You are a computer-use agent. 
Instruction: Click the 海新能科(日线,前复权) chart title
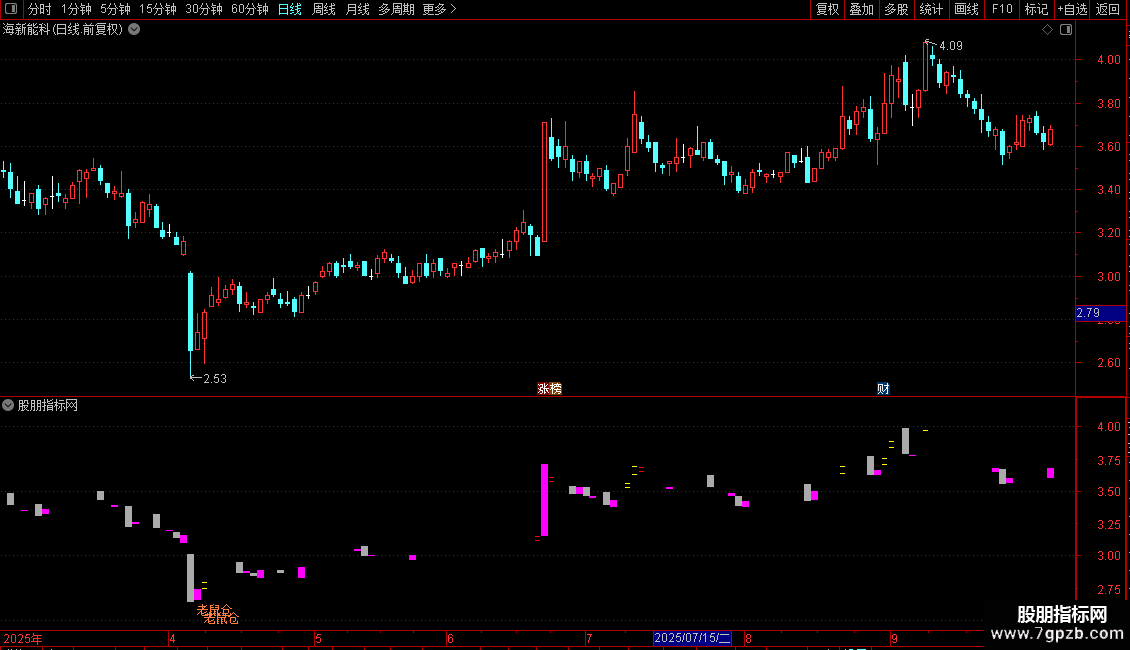(x=63, y=30)
